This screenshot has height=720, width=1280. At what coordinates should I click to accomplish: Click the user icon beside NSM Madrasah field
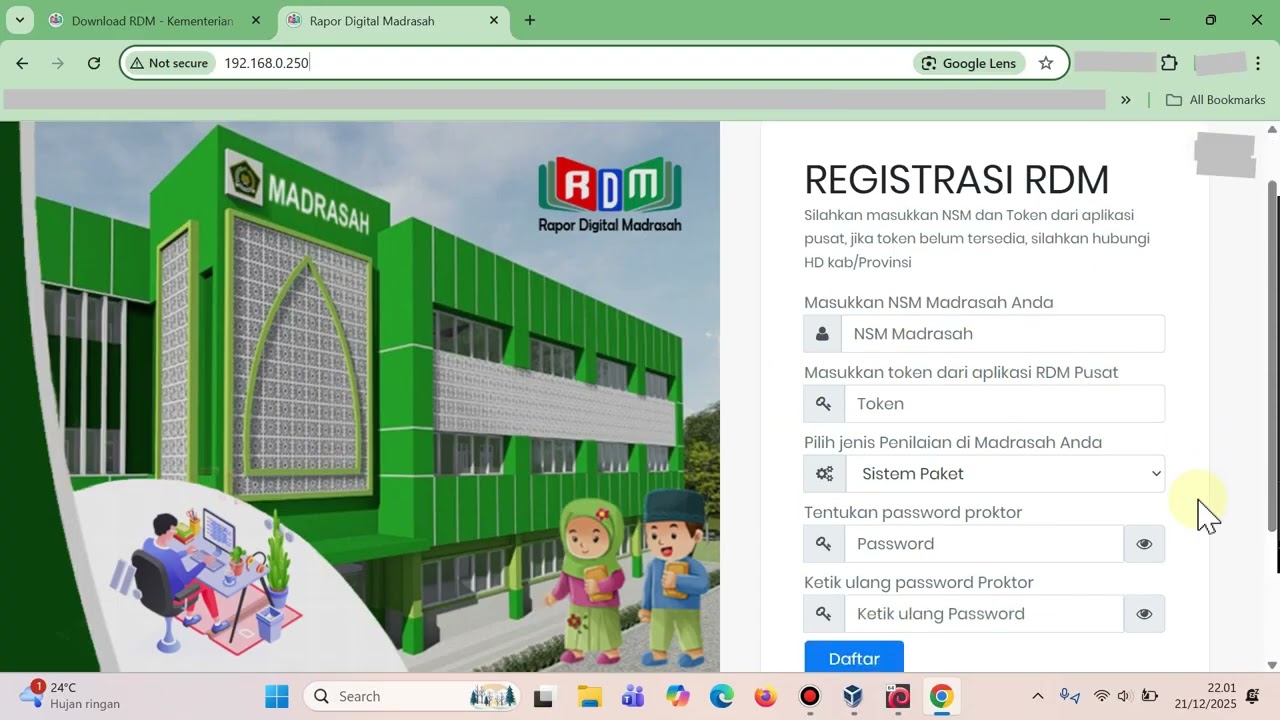coord(822,334)
